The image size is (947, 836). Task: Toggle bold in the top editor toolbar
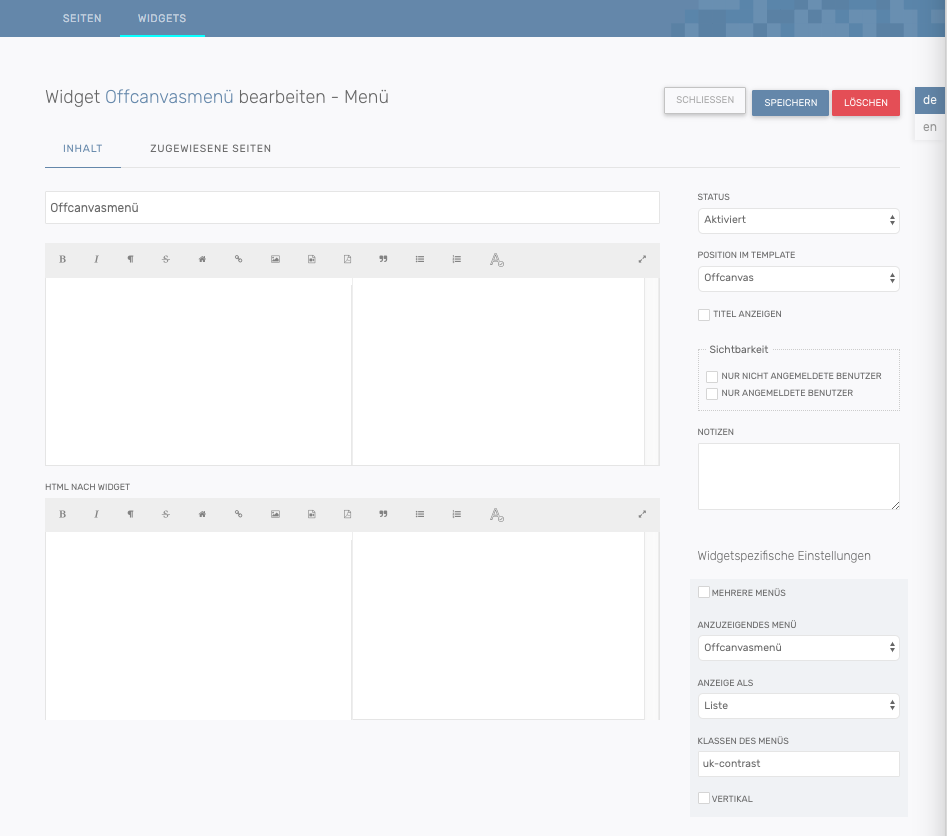tap(62, 260)
